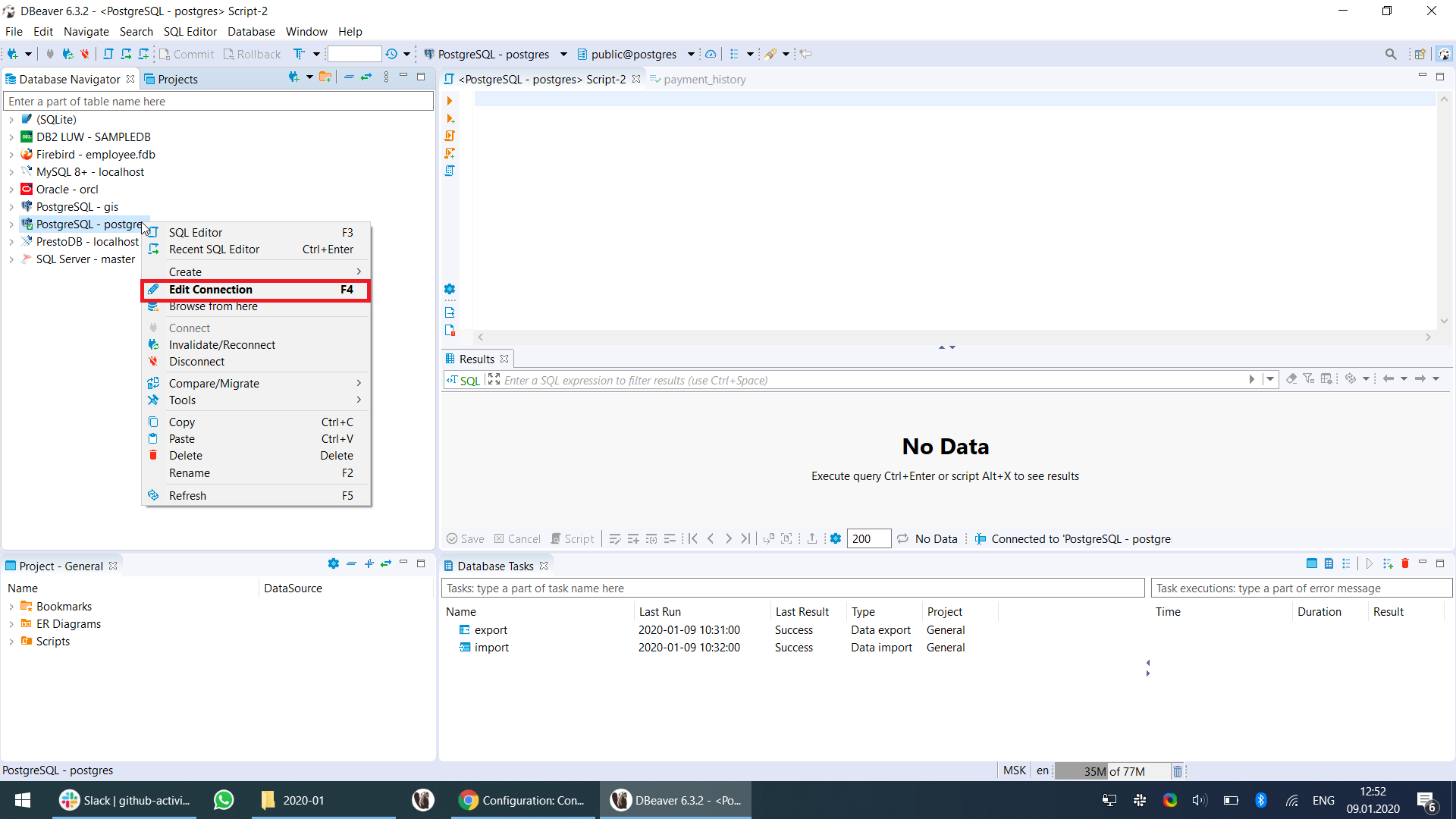Click the table name filter field
The height and width of the screenshot is (819, 1456).
218,102
